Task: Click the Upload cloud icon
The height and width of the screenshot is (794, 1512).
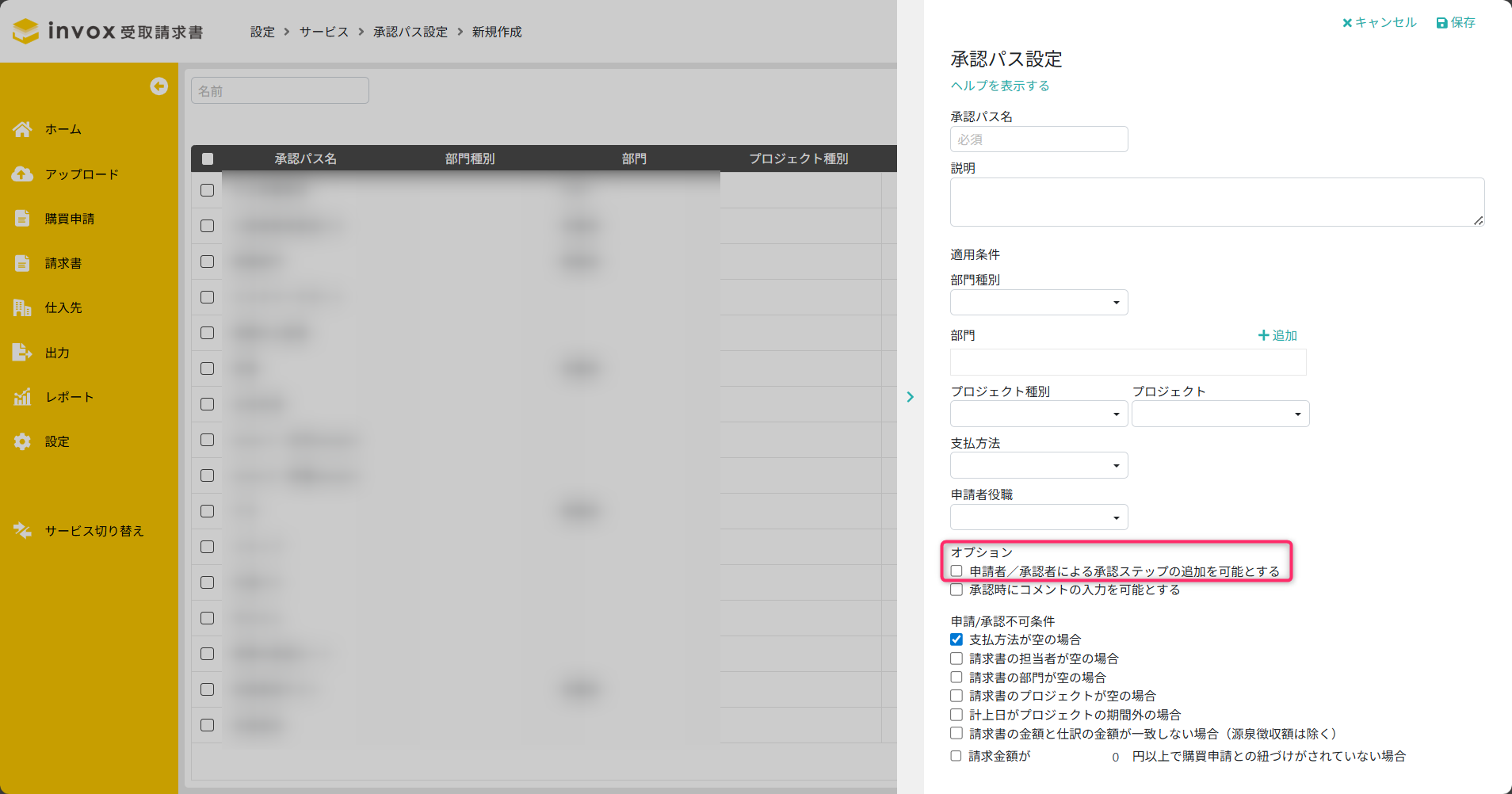Action: [22, 174]
